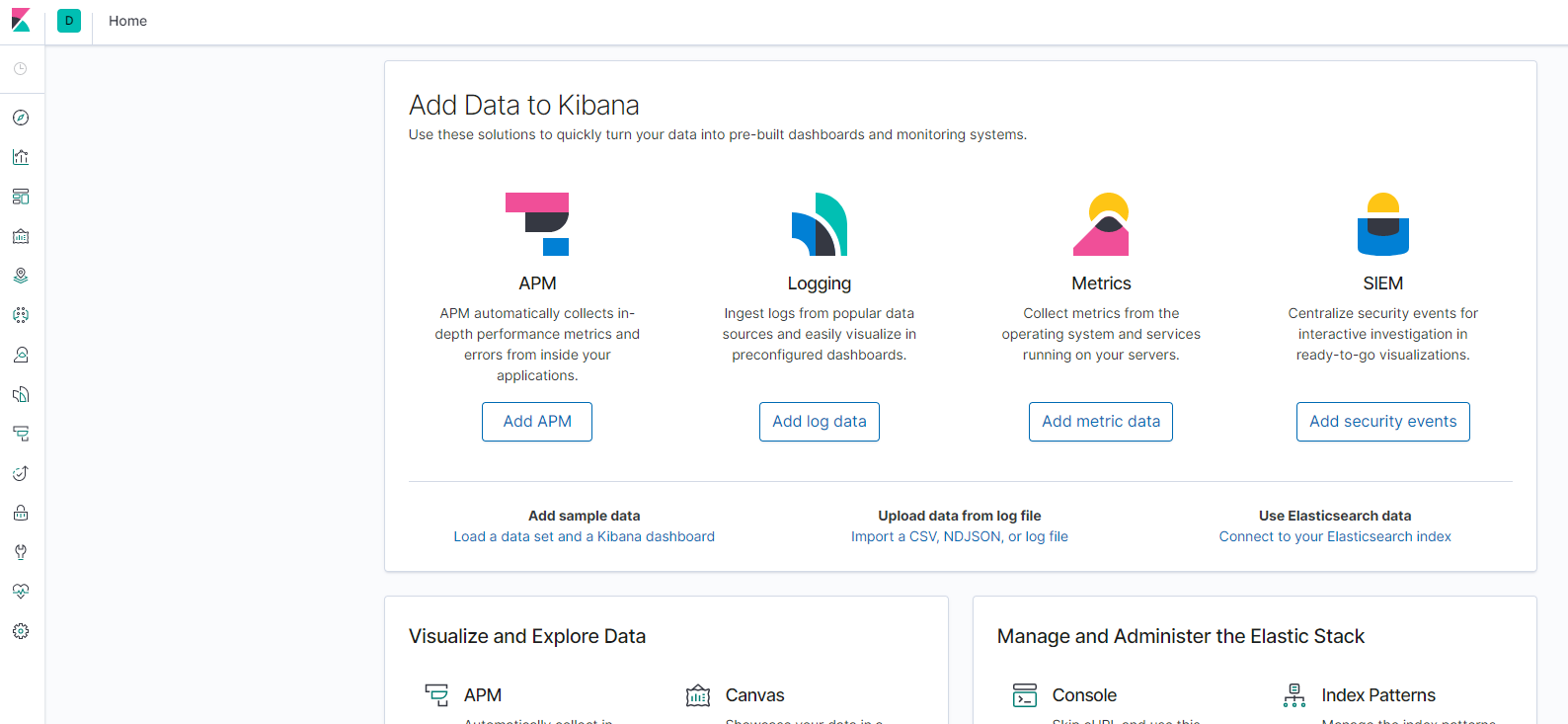Open the Metrics app sidebar icon
Viewport: 1568px width, 724px height.
point(21,355)
